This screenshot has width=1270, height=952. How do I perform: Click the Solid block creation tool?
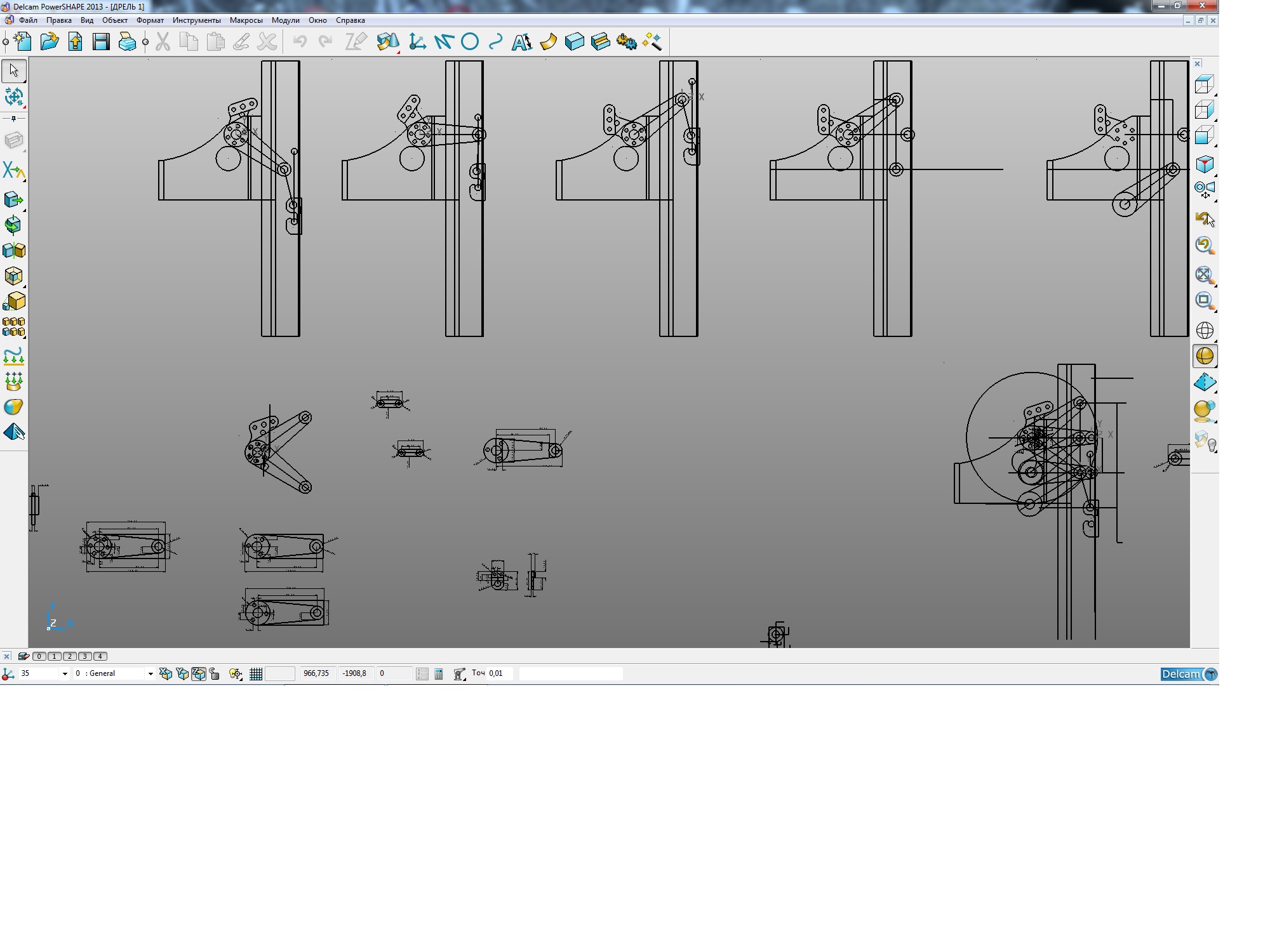click(574, 43)
